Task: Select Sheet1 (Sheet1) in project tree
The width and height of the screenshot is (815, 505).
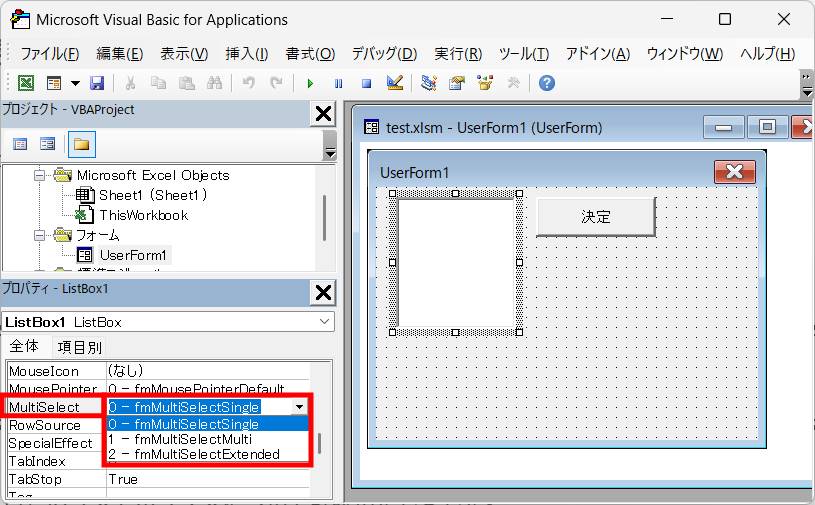Action: coord(153,195)
